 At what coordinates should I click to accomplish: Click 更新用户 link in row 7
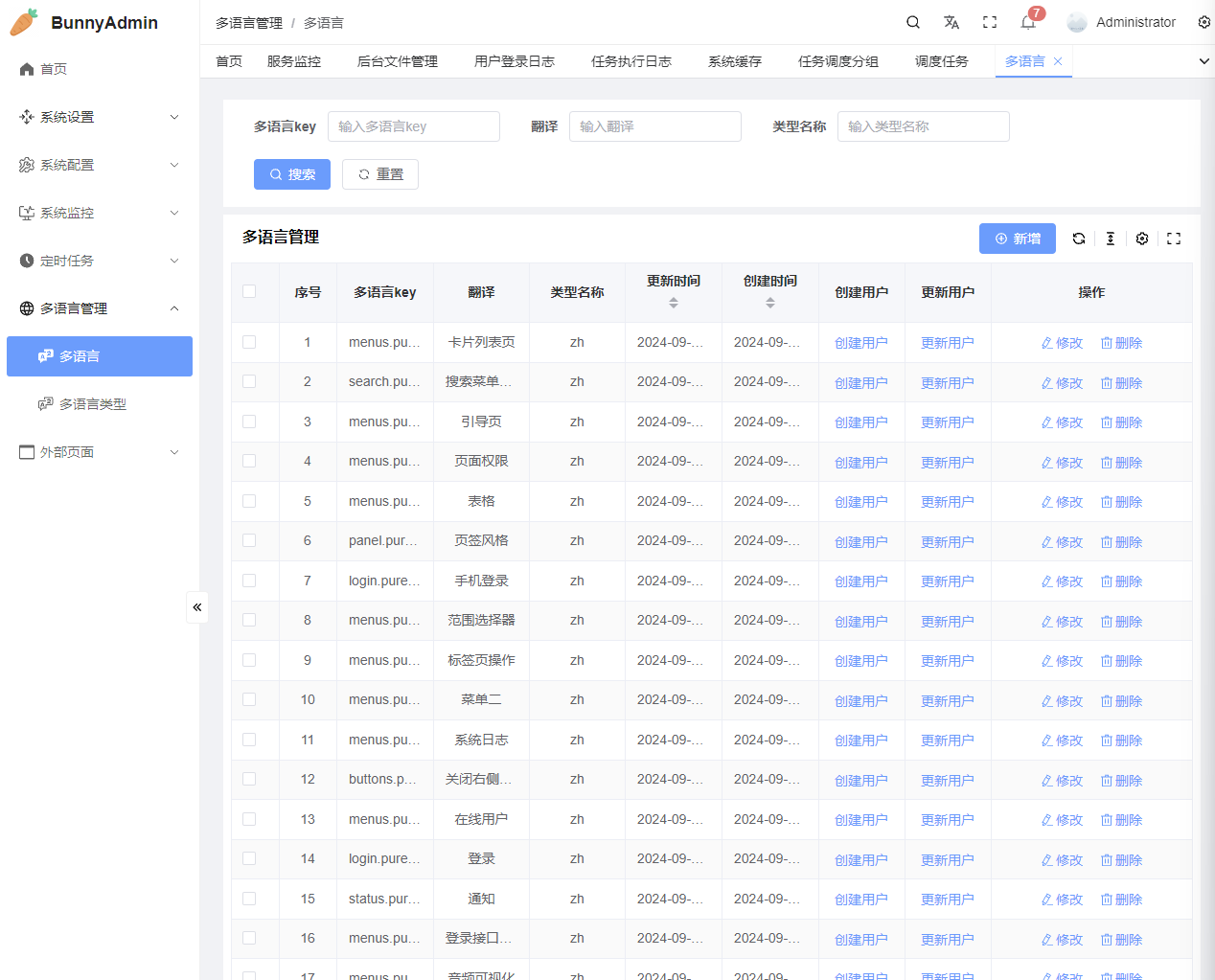pyautogui.click(x=948, y=581)
